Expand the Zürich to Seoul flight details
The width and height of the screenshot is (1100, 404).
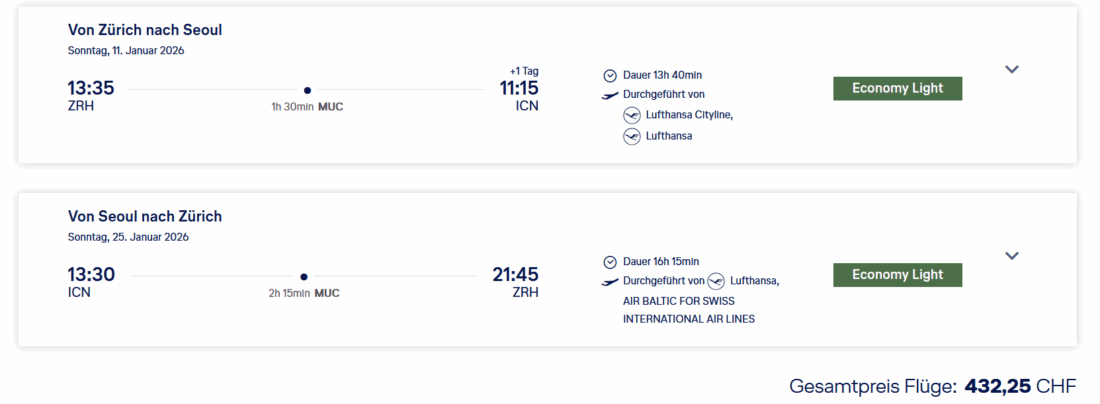[x=1012, y=69]
